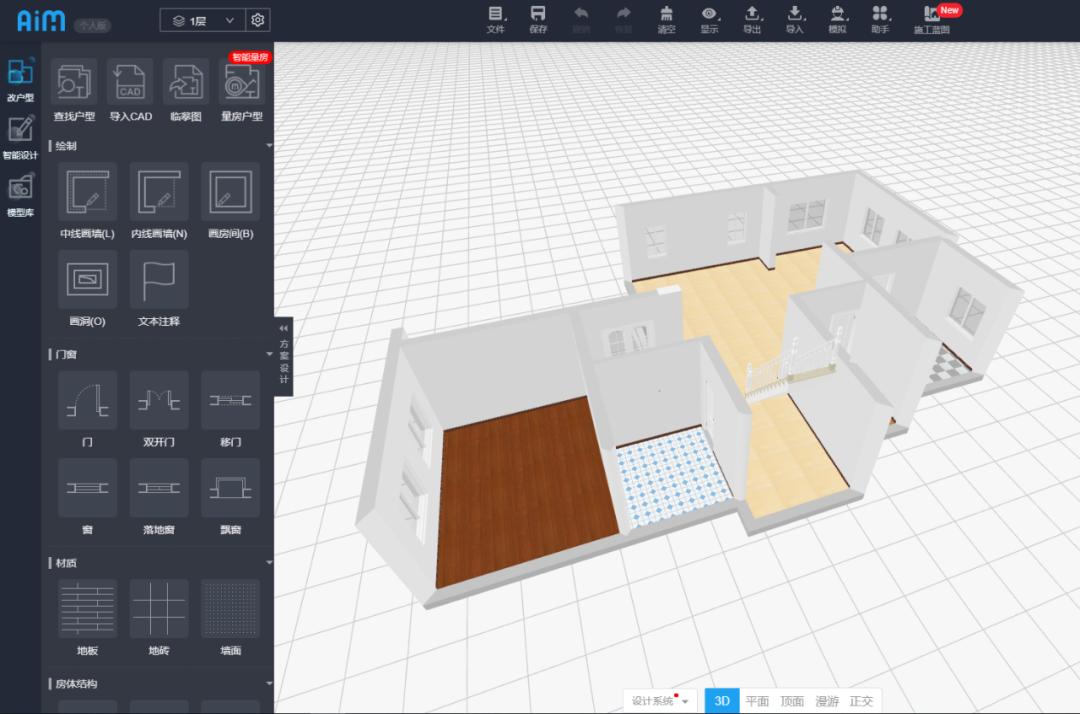Toggle 显示 visibility options eye icon

coord(709,18)
